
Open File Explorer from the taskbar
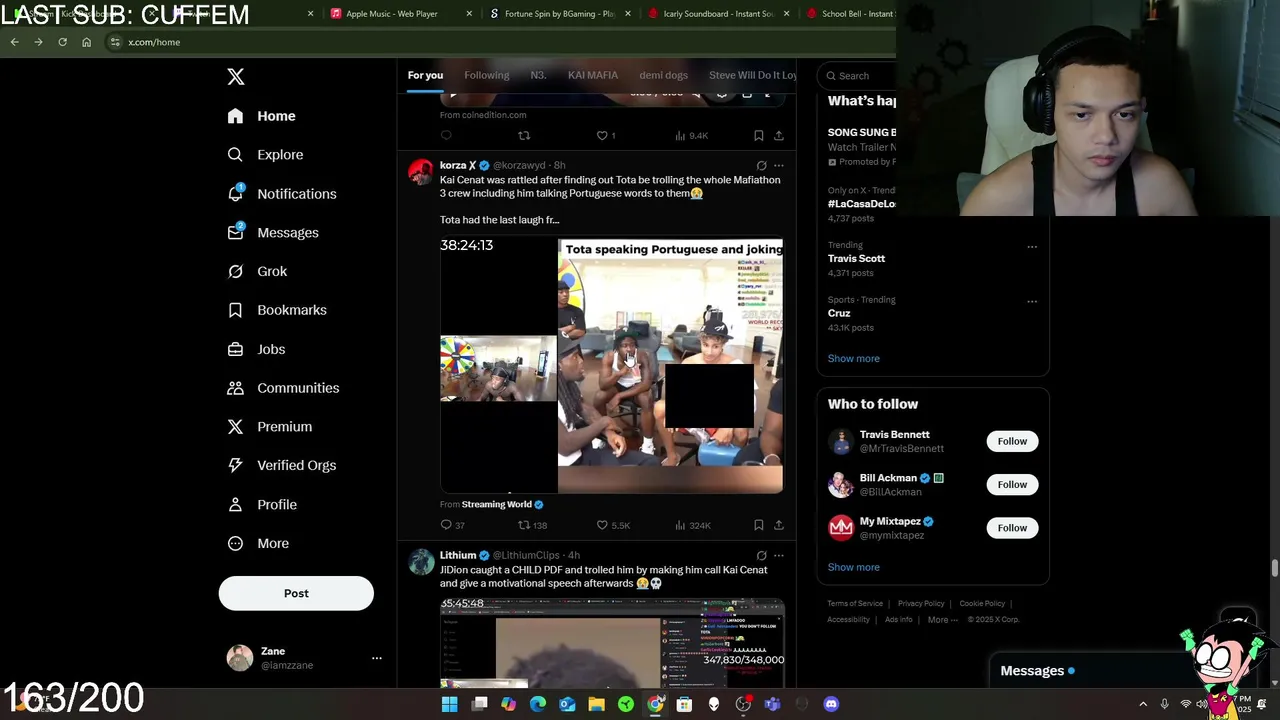click(596, 705)
